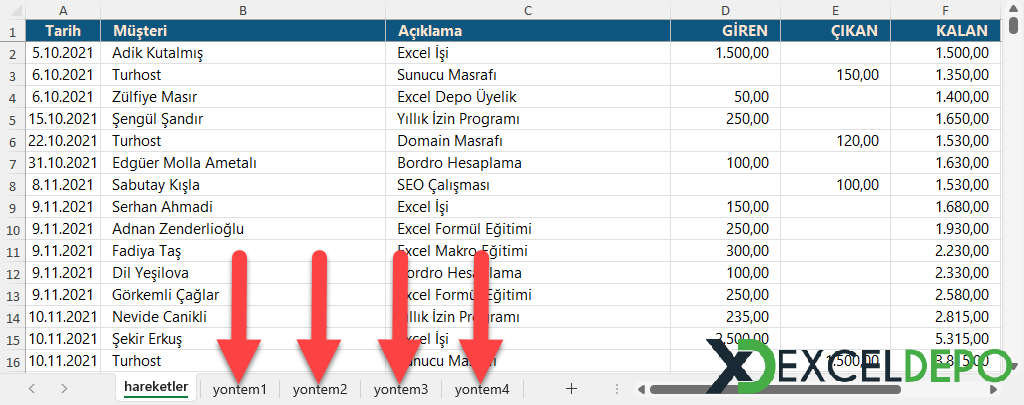The image size is (1024, 405).
Task: Click the KALAN header cell
Action: tap(942, 31)
